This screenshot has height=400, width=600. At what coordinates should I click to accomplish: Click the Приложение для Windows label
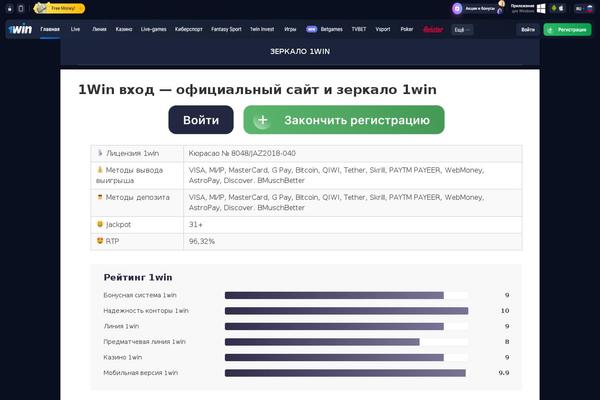tap(522, 8)
